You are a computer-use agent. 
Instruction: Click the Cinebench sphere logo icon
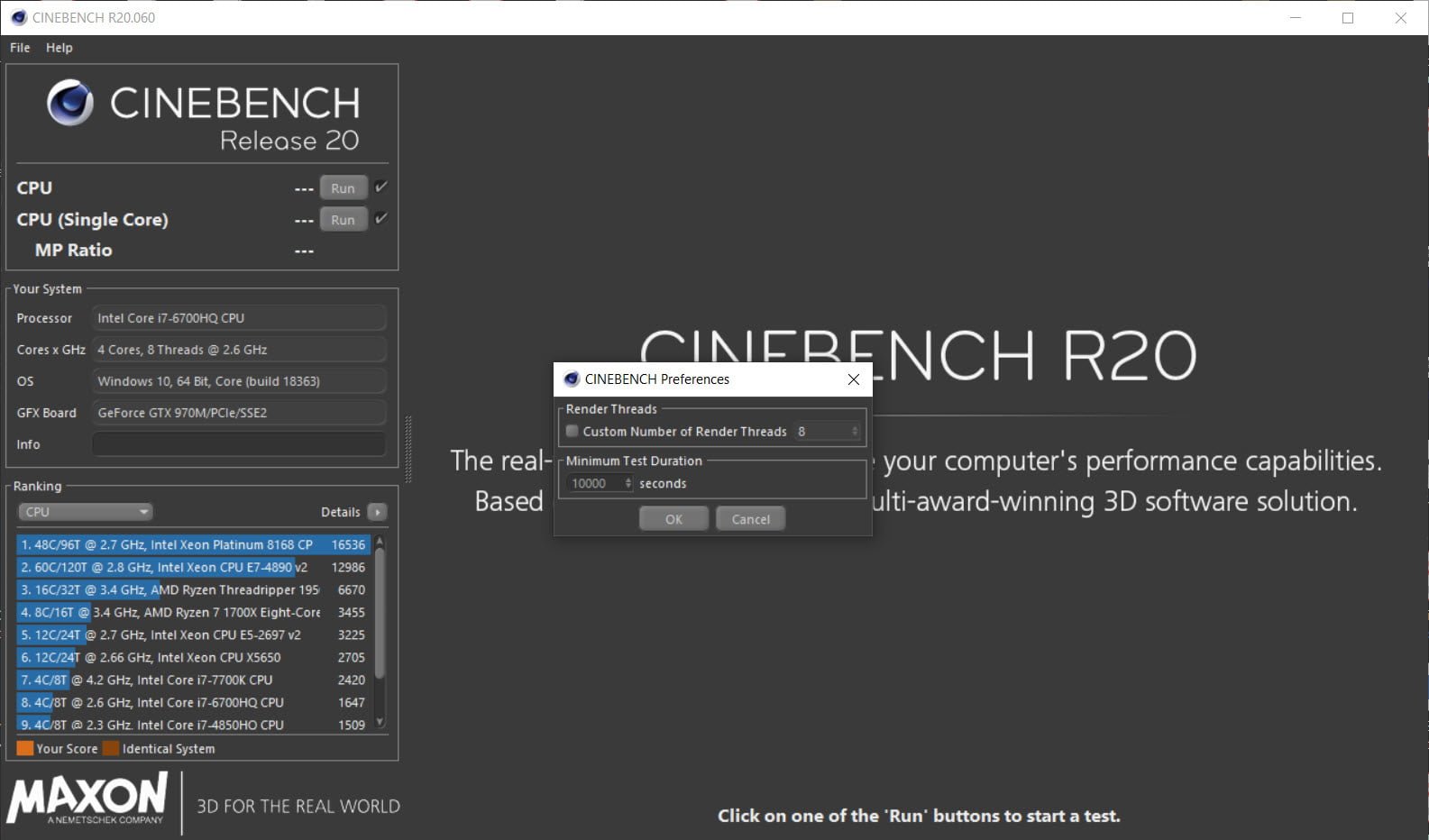[70, 103]
